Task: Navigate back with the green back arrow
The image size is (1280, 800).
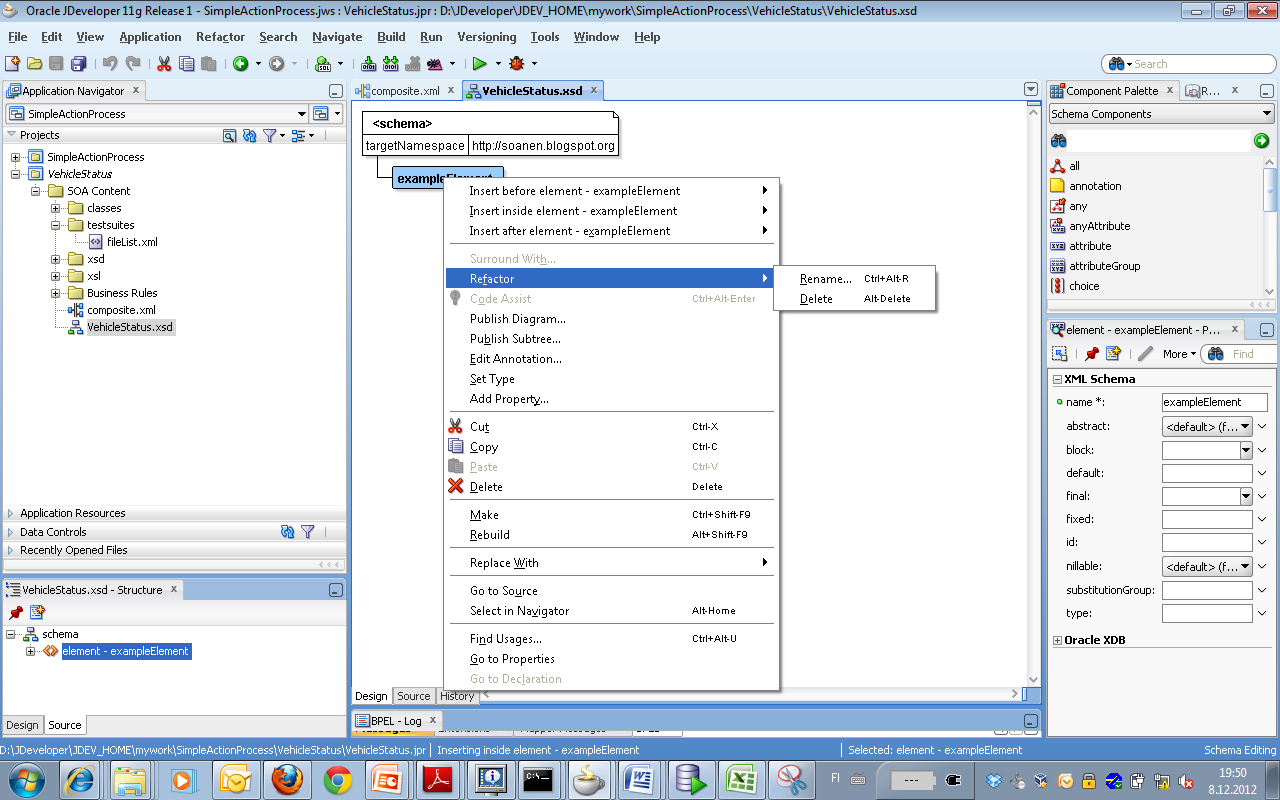Action: tap(240, 63)
